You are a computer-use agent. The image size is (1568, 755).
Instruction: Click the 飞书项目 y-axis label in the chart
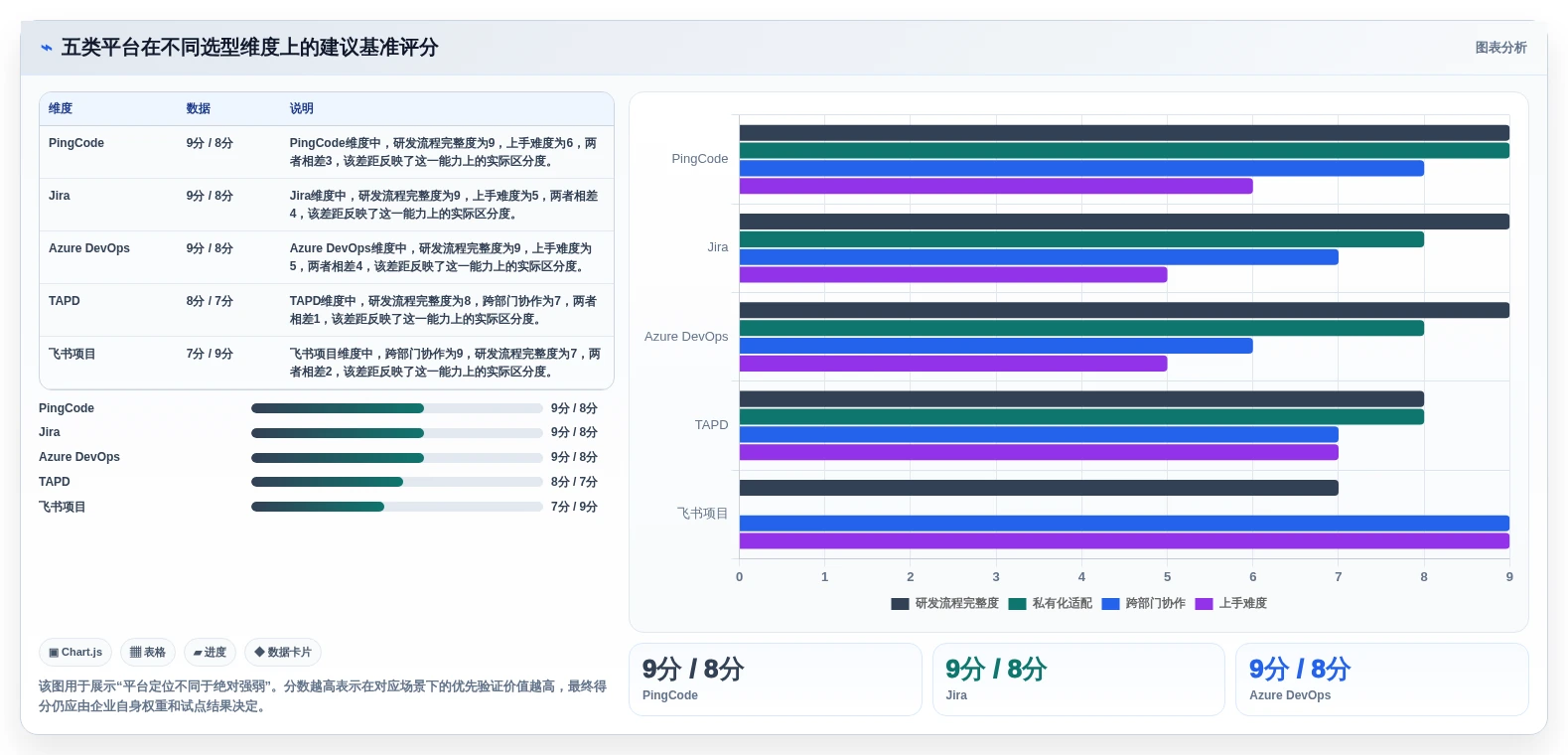(703, 514)
